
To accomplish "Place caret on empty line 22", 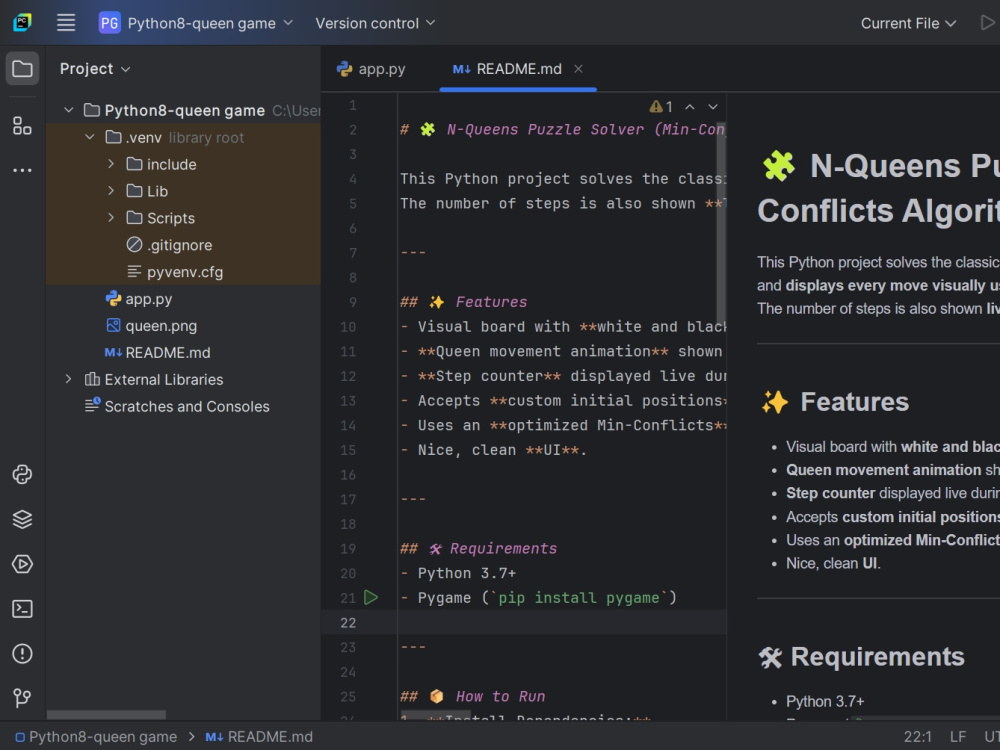I will [561, 622].
